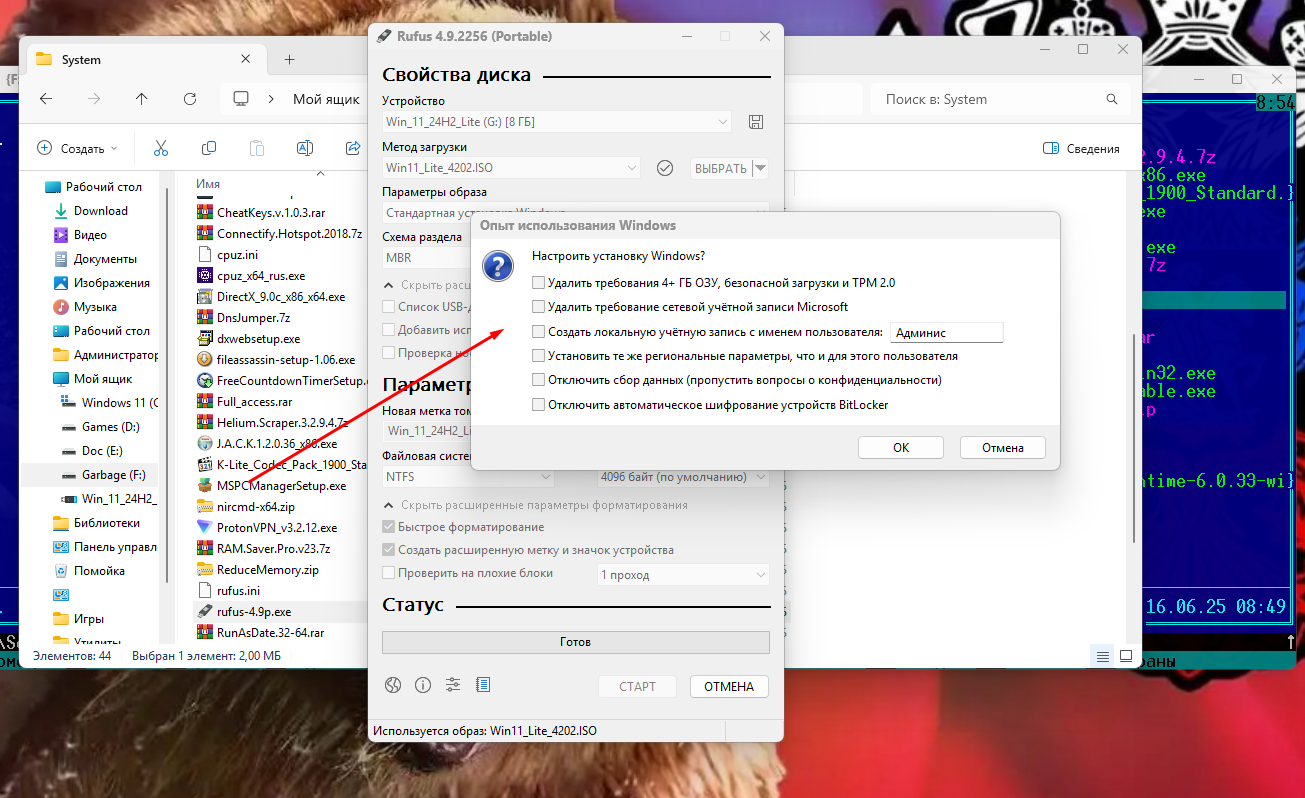Viewport: 1305px width, 798px height.
Task: Switch Explorer to large thumbnails view icon
Action: pyautogui.click(x=1126, y=656)
